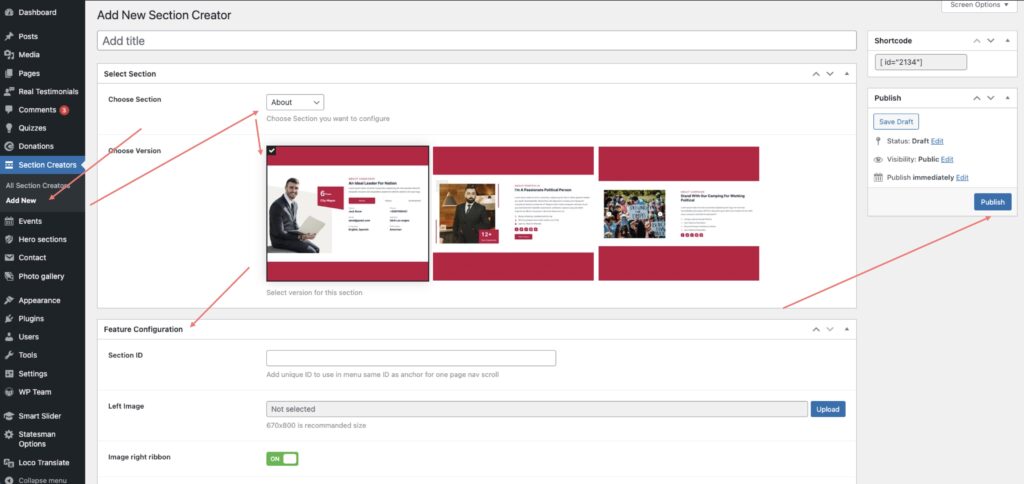The height and width of the screenshot is (484, 1024).
Task: Click the Posts pushpin icon in sidebar
Action: point(9,36)
